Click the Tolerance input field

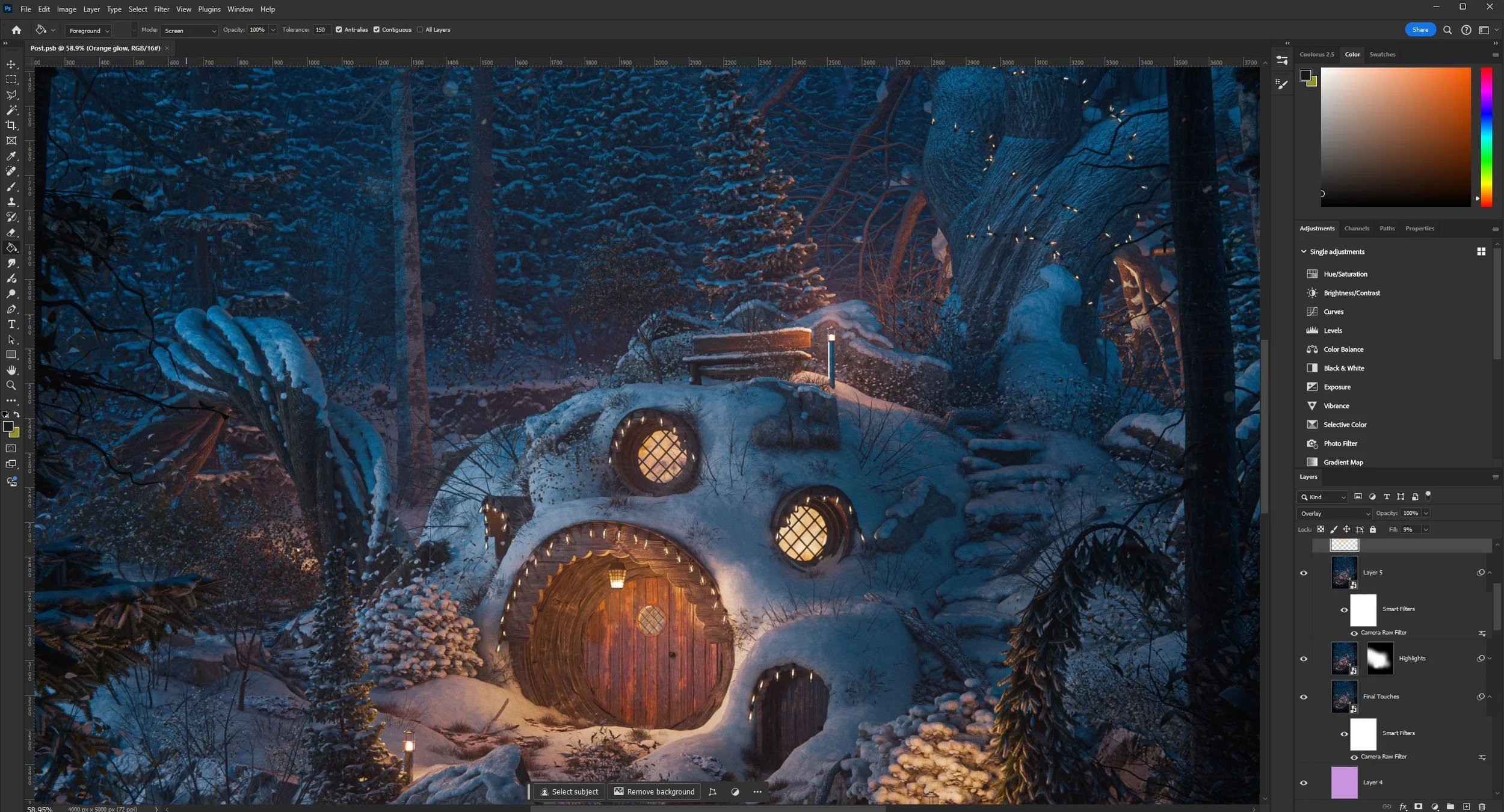(x=321, y=29)
